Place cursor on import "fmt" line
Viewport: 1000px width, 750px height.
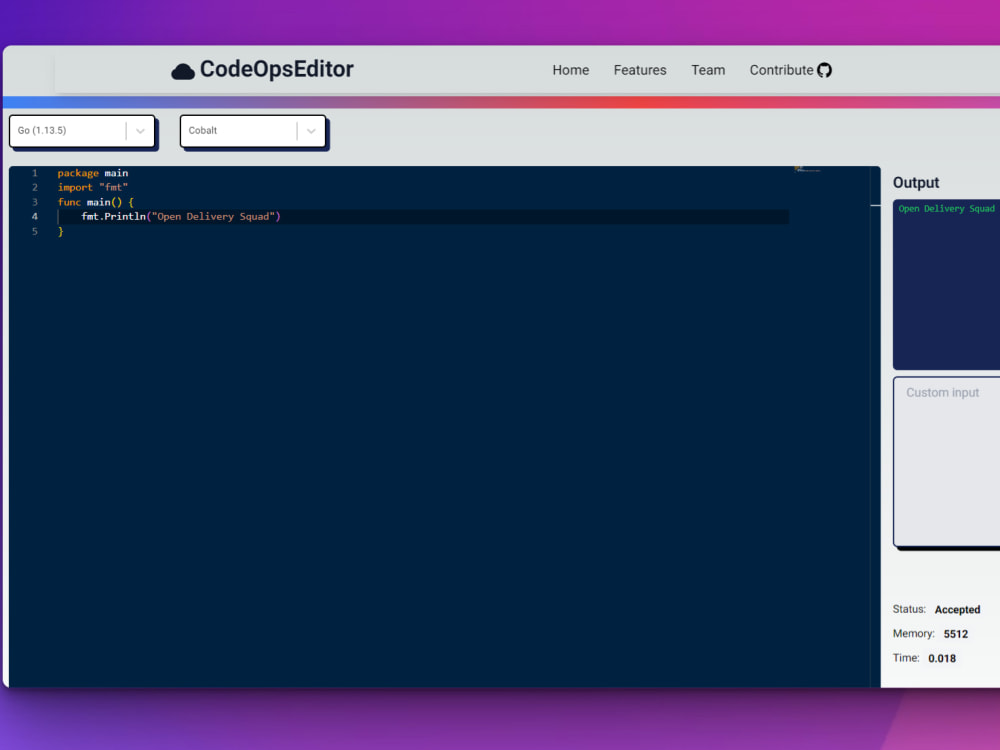tap(93, 188)
